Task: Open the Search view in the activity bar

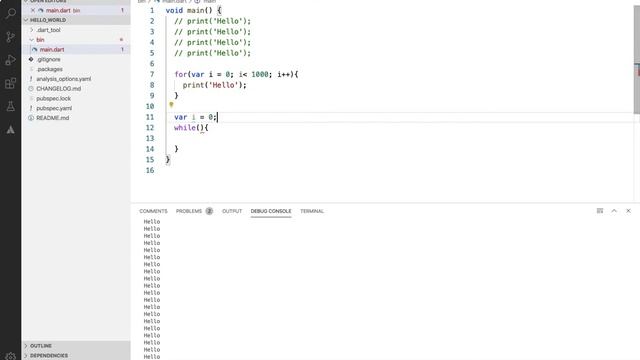Action: (11, 13)
